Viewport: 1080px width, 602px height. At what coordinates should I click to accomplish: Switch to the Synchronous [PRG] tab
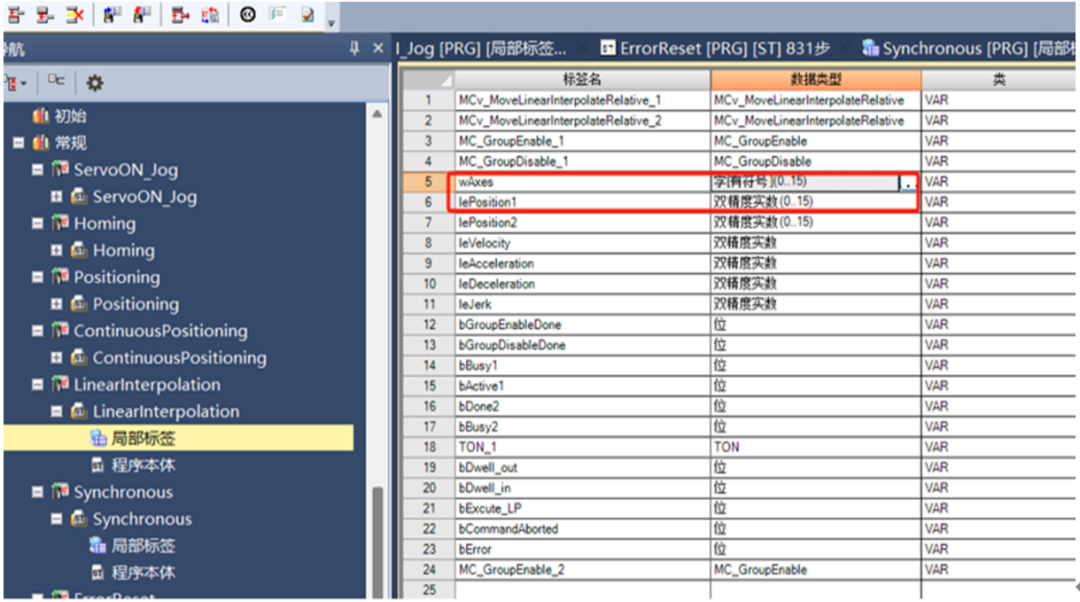pos(968,48)
